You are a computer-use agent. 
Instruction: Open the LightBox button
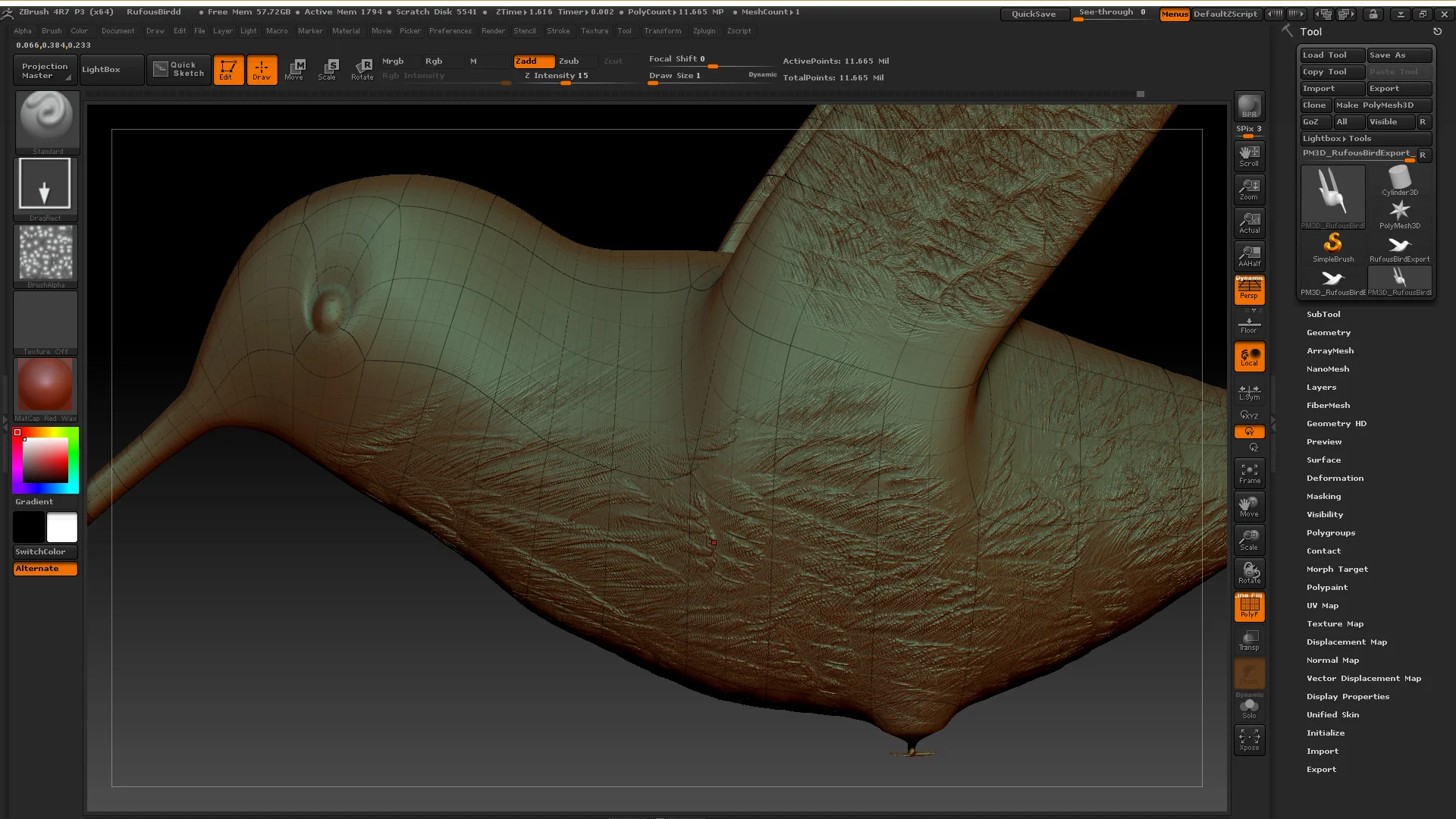pos(111,69)
